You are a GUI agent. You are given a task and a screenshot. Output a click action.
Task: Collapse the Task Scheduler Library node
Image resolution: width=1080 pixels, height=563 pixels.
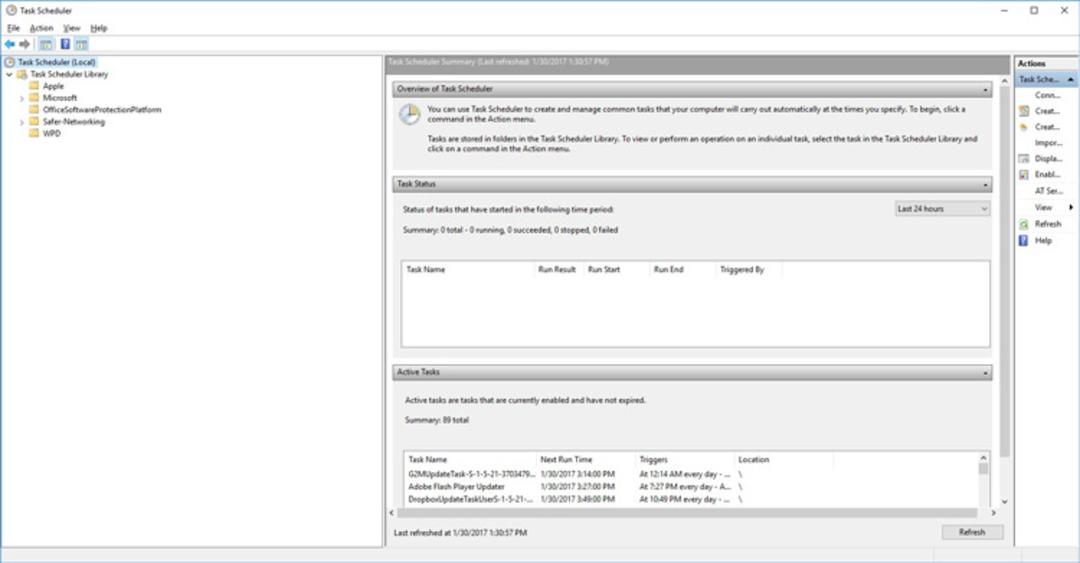(9, 74)
